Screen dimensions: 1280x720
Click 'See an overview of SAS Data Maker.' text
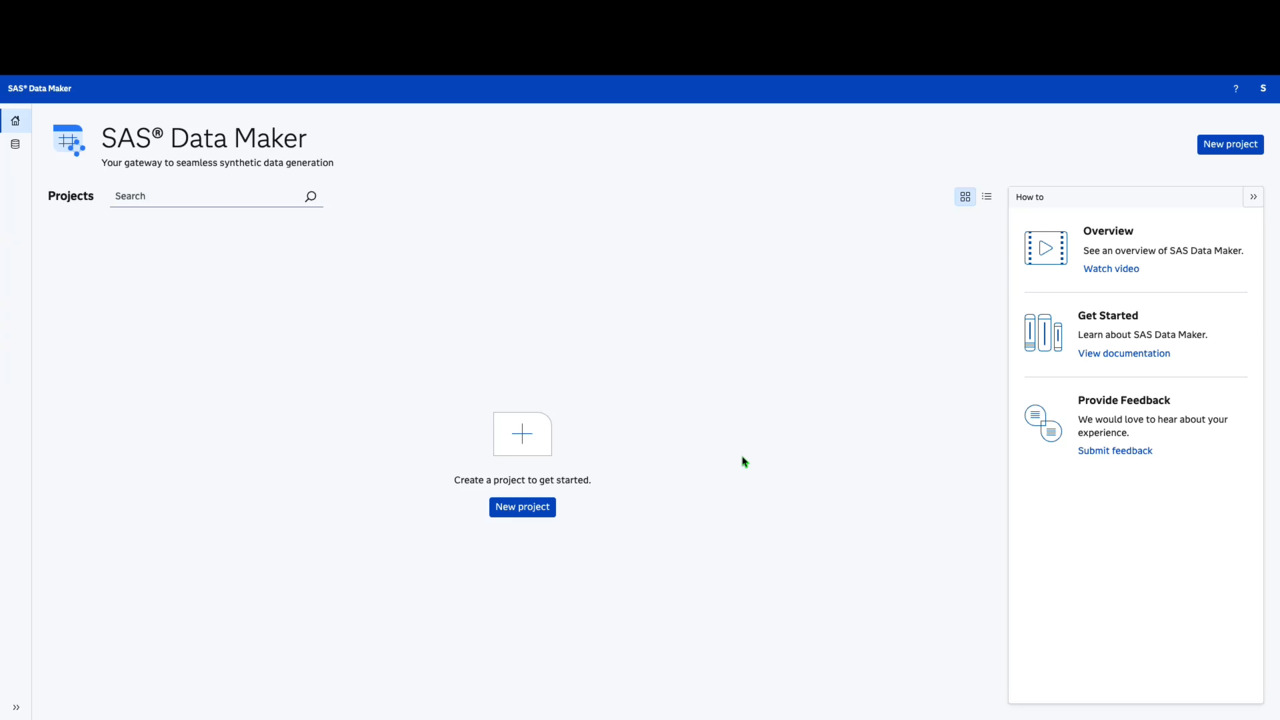point(1163,251)
